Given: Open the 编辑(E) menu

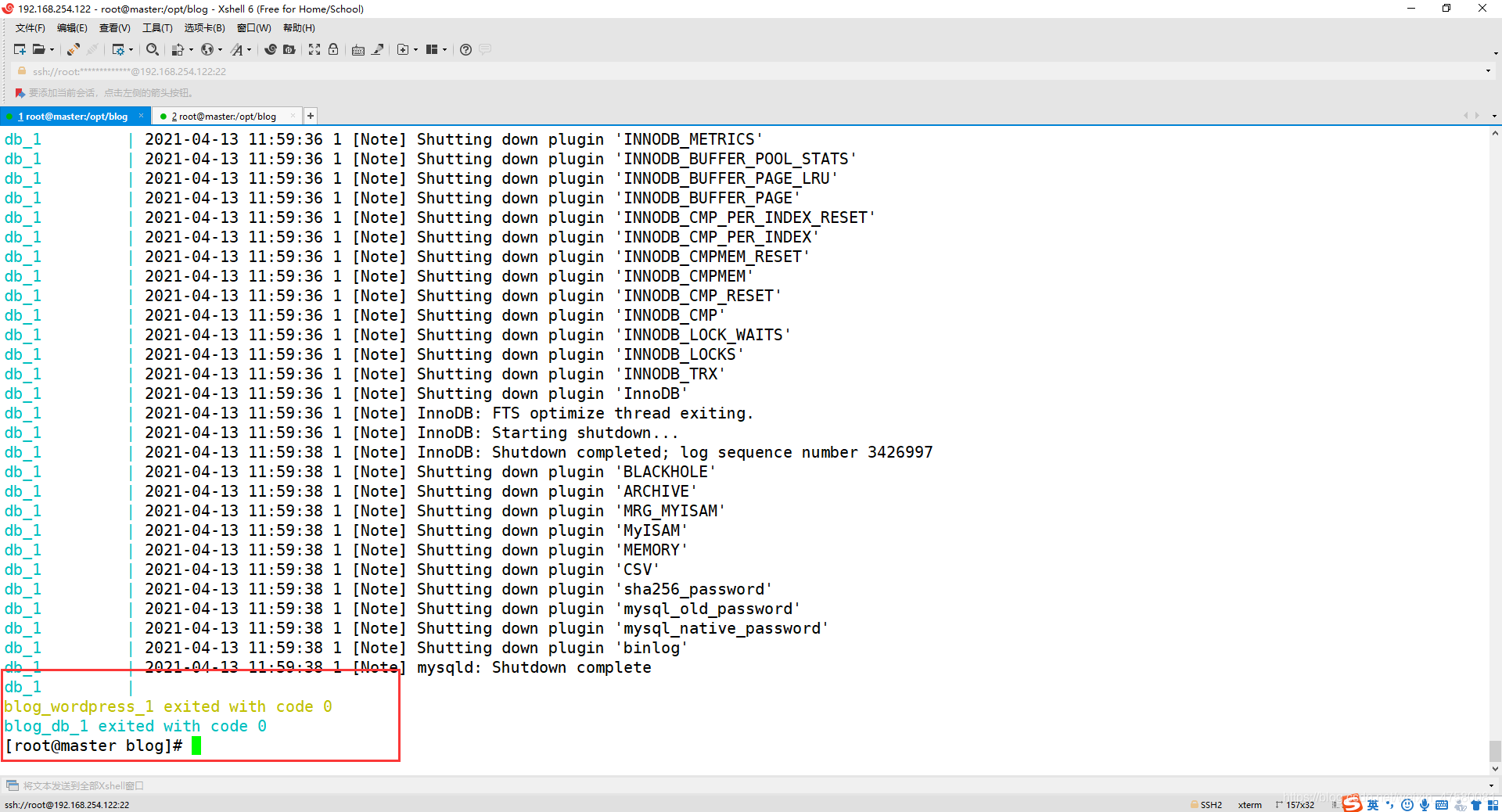Looking at the screenshot, I should (x=72, y=28).
